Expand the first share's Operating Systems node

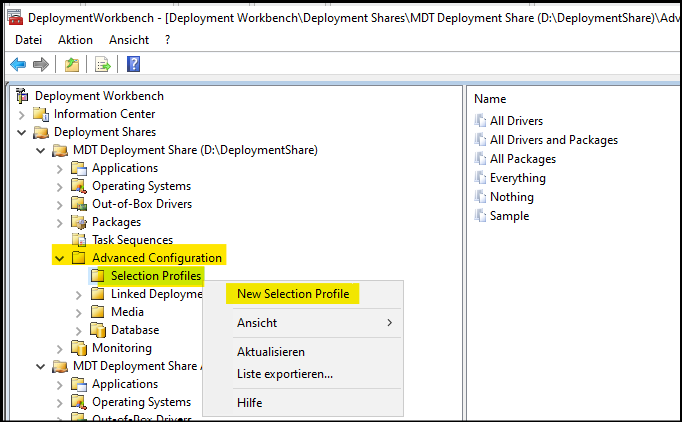click(60, 187)
